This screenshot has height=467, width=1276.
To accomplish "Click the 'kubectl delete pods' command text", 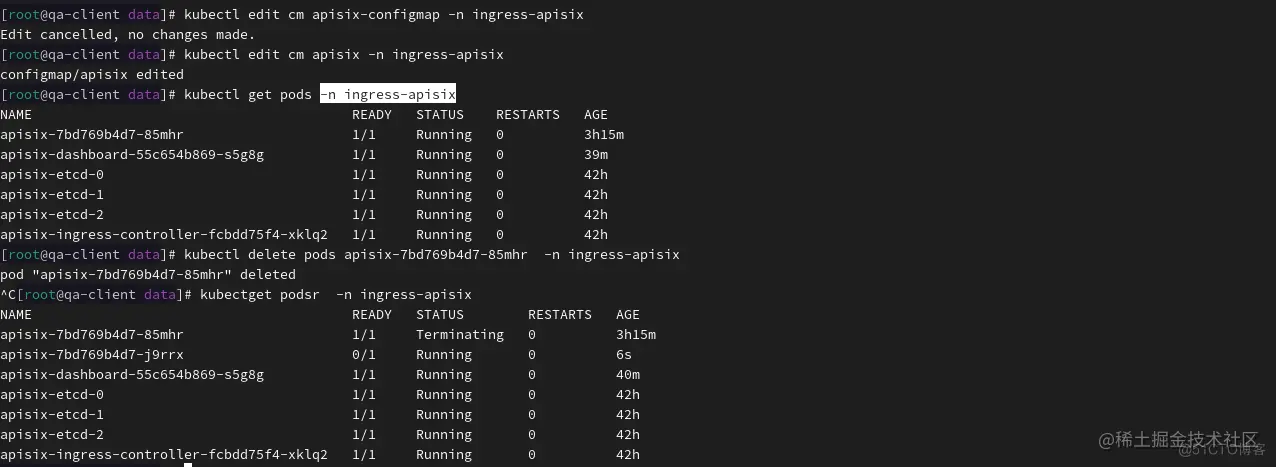I will (260, 255).
